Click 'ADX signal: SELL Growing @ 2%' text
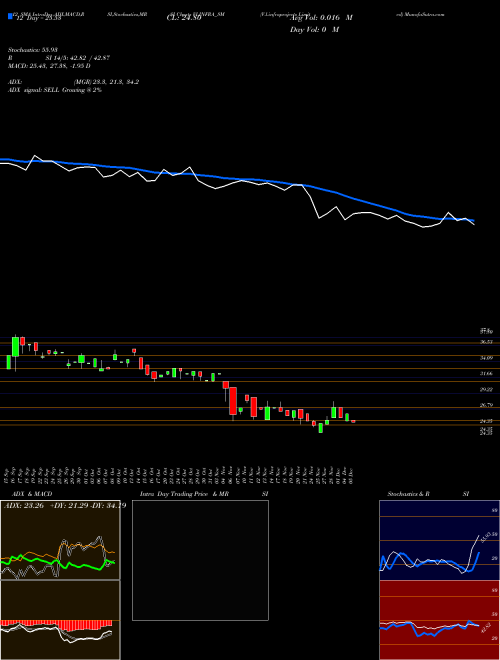The height and width of the screenshot is (660, 500). pos(55,90)
